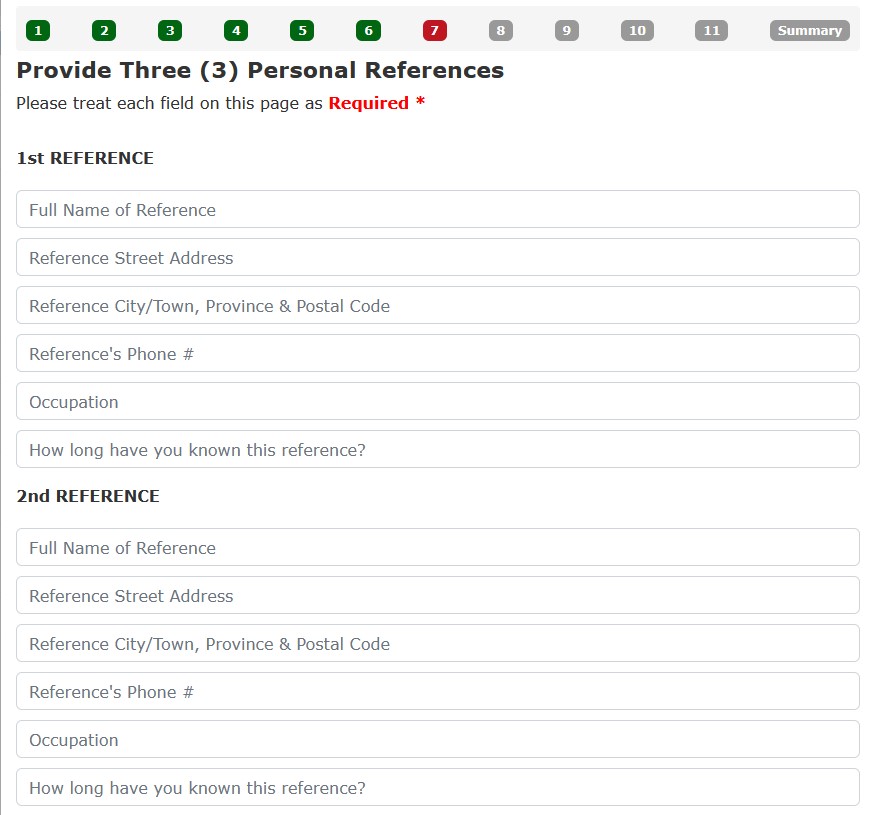Click 1st reference 'How long known' field
Viewport: 875px width, 815px height.
tap(437, 450)
